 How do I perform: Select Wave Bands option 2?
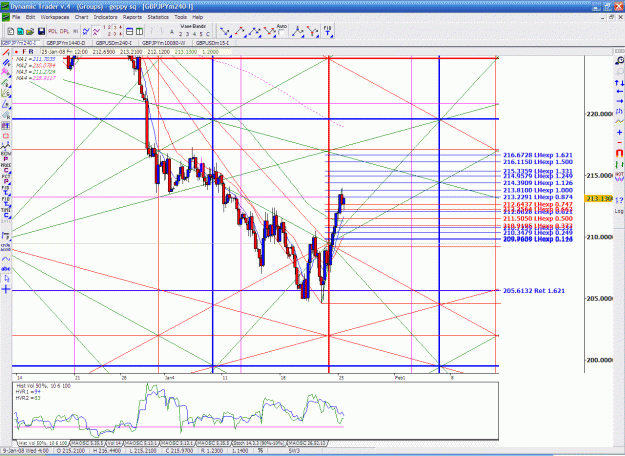point(181,34)
